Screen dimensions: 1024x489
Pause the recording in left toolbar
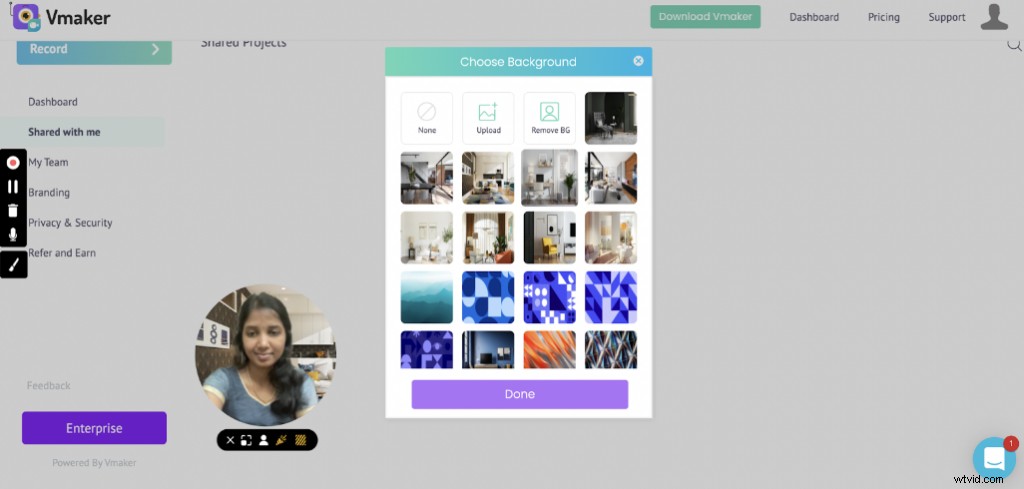(13, 187)
